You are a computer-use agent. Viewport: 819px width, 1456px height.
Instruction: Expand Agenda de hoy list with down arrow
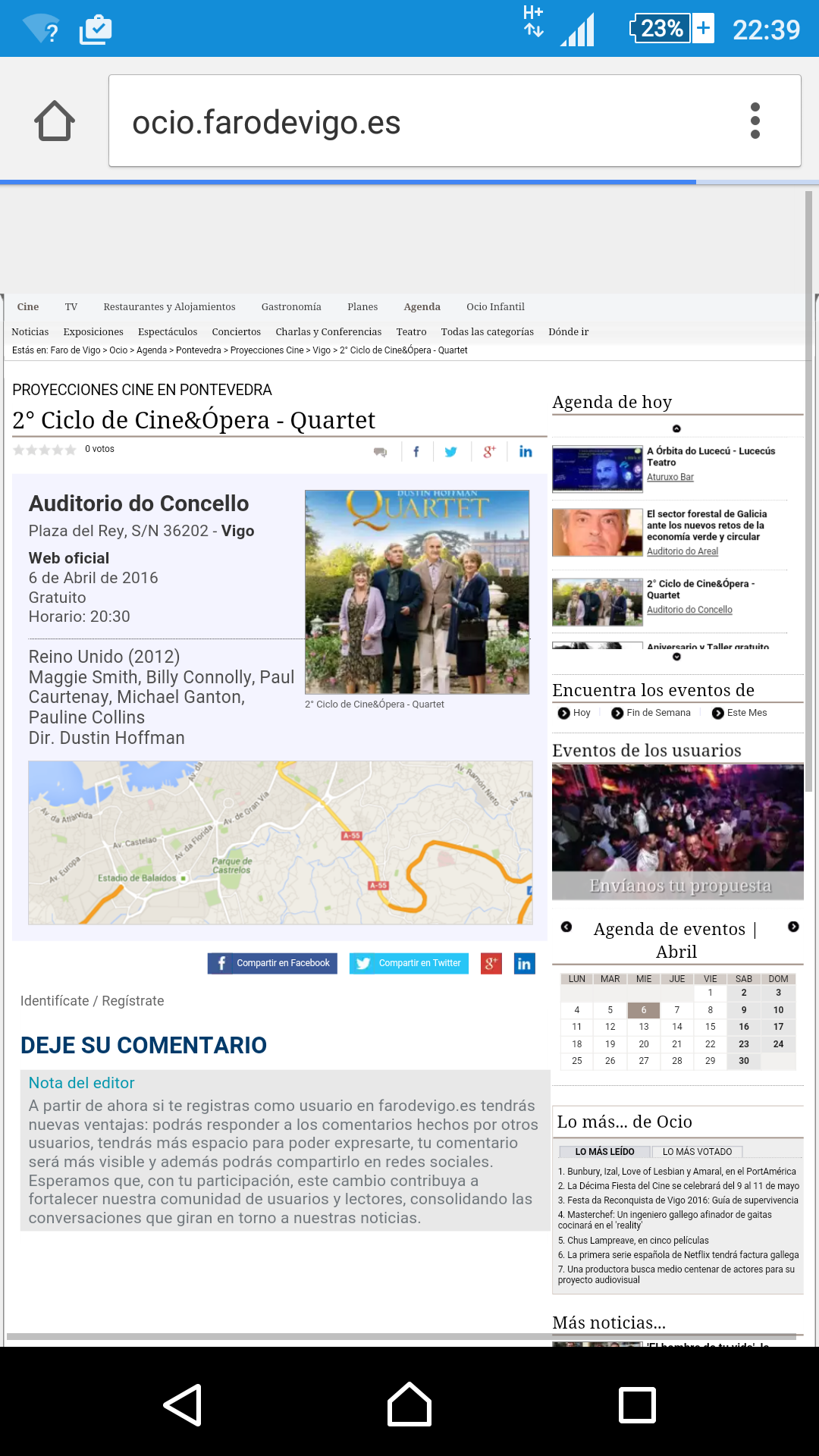coord(676,657)
